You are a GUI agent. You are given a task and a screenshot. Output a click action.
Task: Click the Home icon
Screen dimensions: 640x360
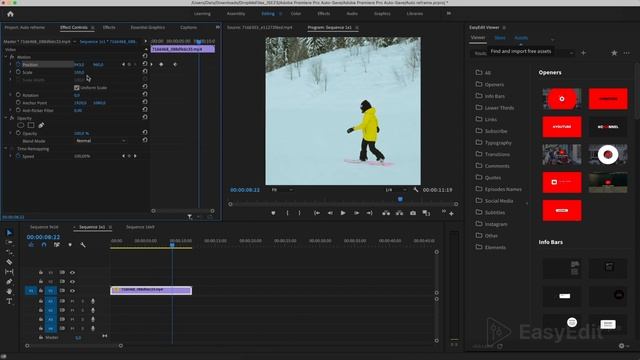click(x=10, y=14)
